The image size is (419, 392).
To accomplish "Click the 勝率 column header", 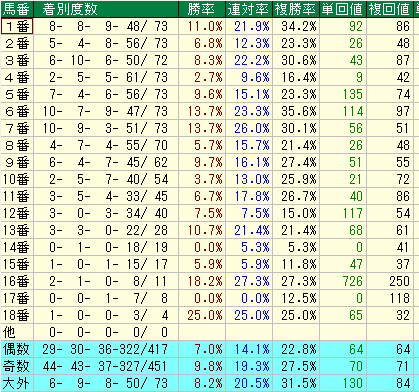I will (201, 9).
